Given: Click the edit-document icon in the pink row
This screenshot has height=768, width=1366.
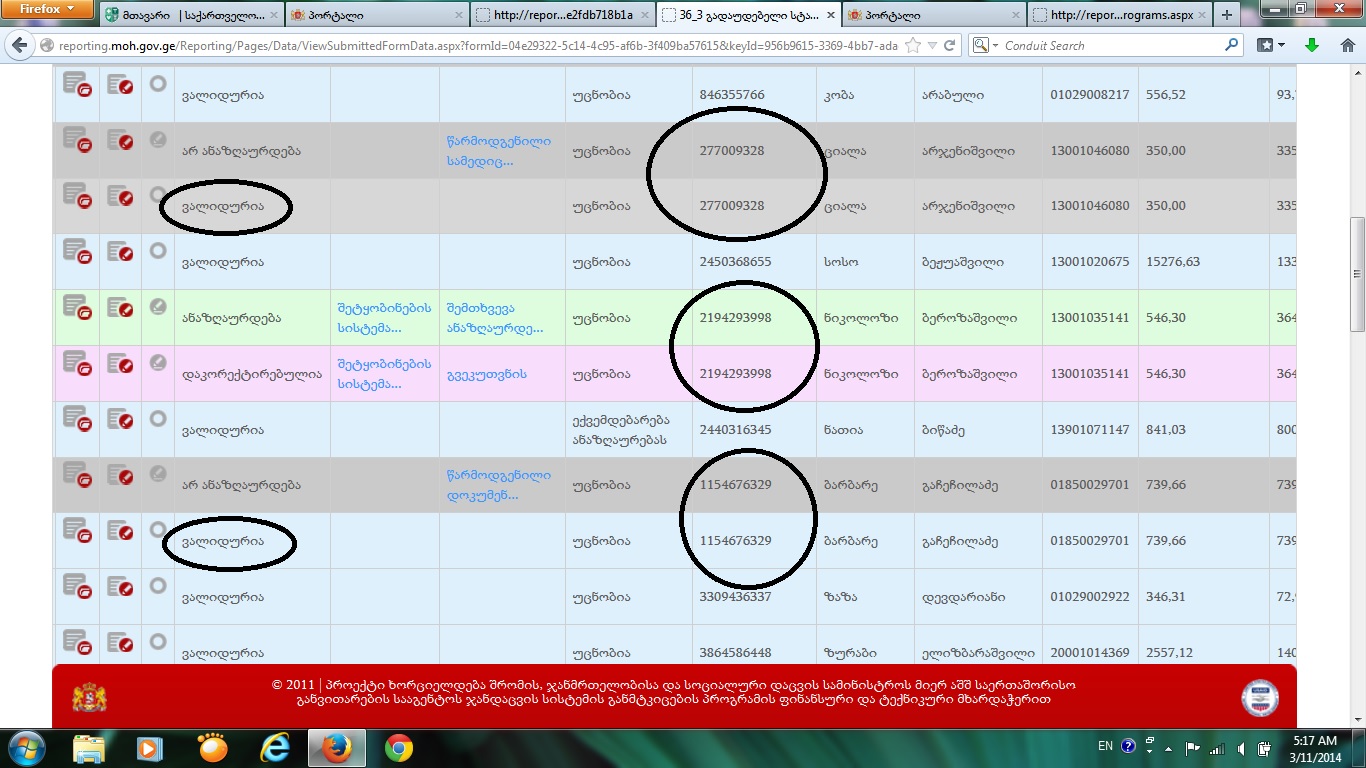Looking at the screenshot, I should (120, 364).
